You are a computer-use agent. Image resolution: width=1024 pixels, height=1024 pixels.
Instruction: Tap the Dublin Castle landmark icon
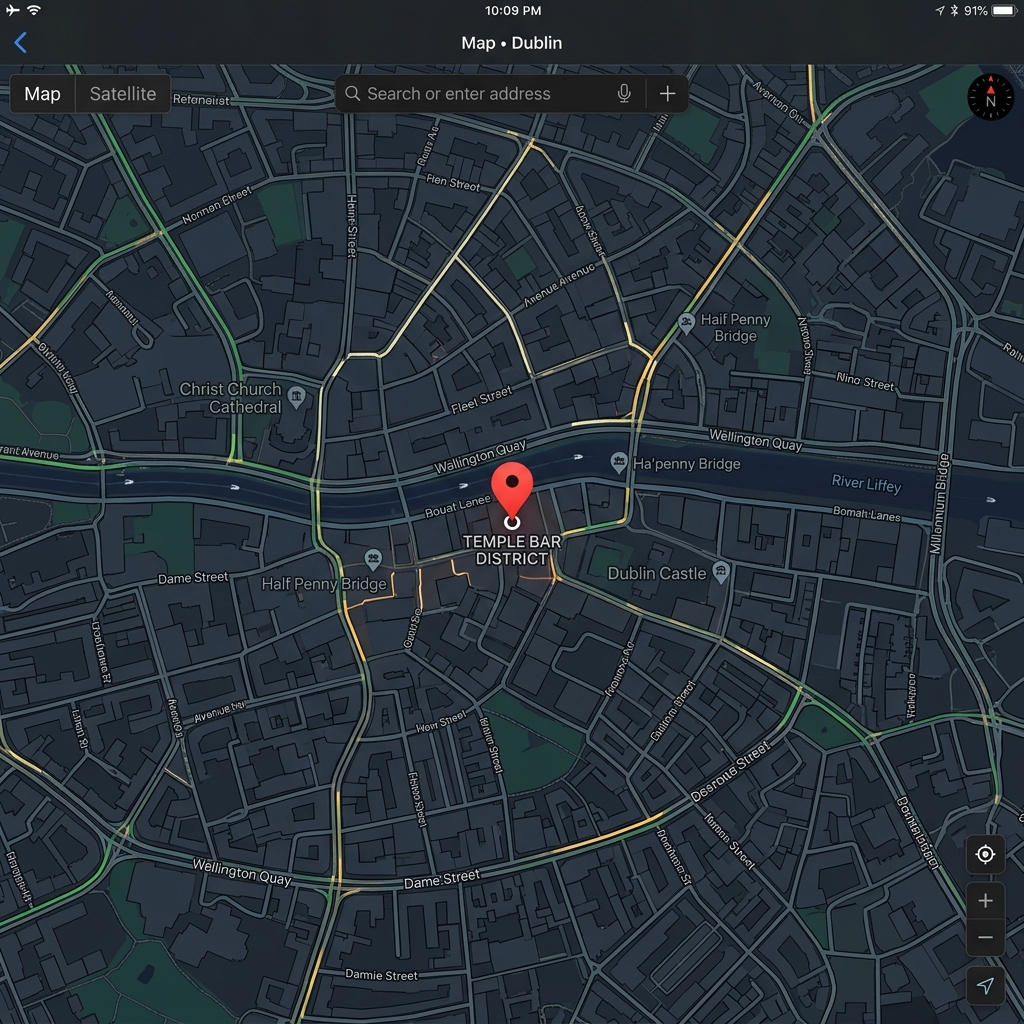tap(721, 573)
